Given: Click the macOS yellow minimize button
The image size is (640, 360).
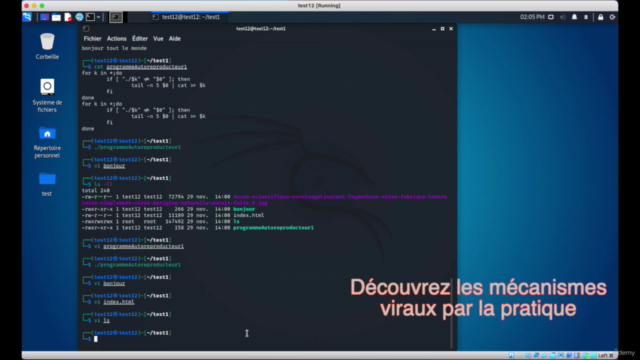Looking at the screenshot, I should click(34, 6).
